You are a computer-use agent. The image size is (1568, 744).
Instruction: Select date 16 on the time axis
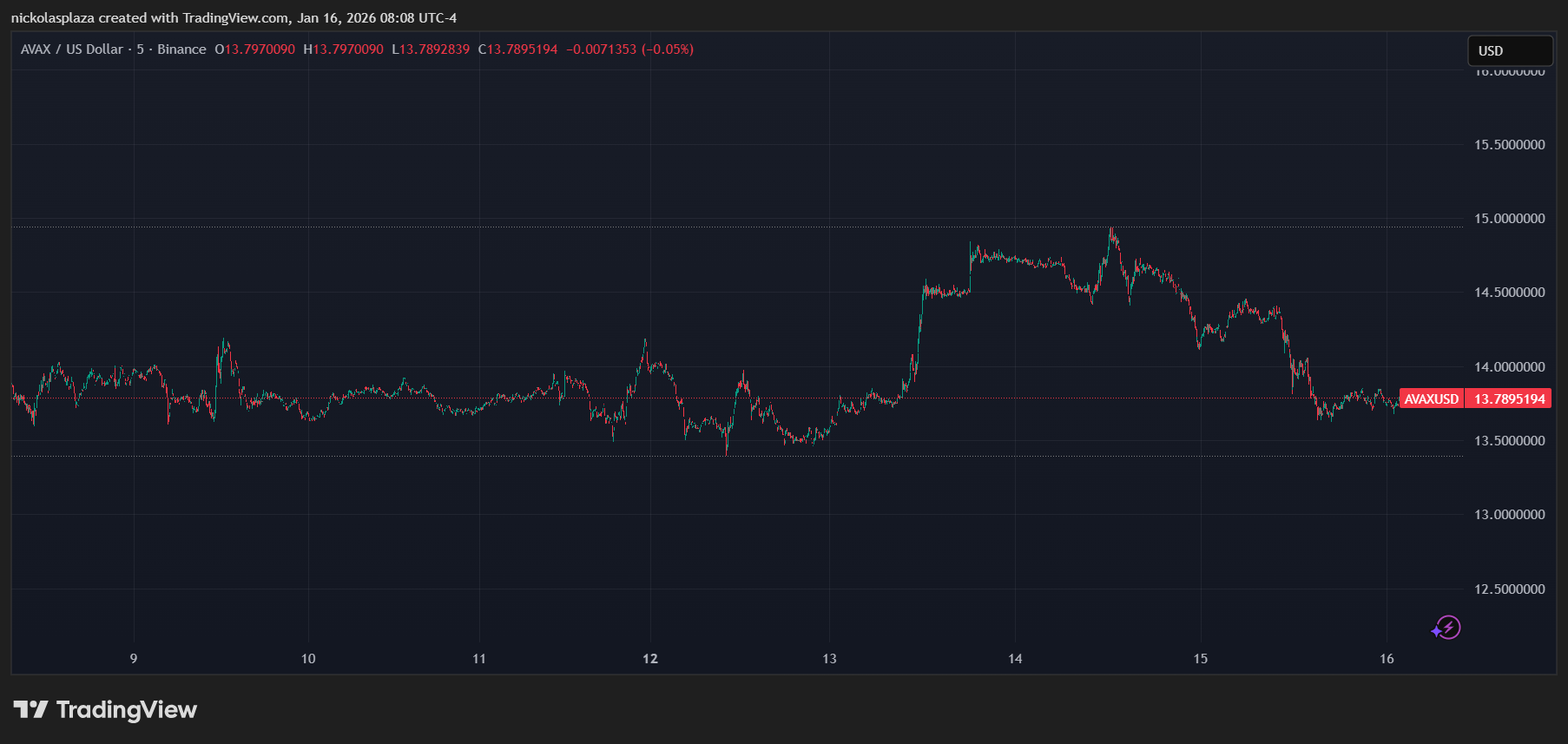coord(1387,659)
